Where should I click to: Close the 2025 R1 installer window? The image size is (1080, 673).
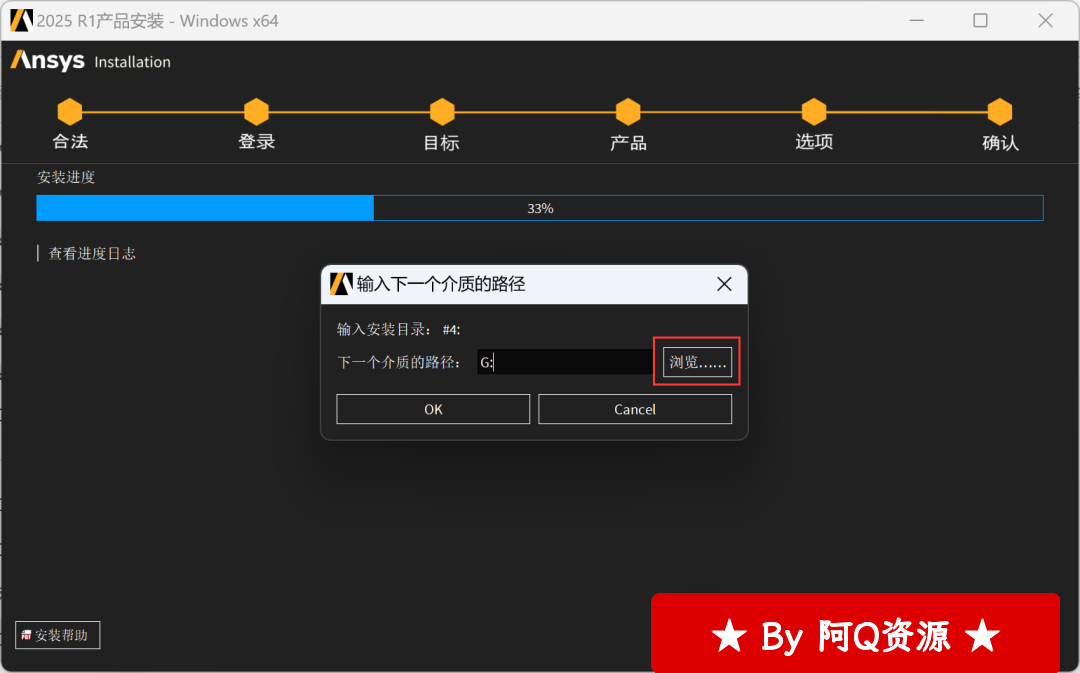(x=1046, y=21)
